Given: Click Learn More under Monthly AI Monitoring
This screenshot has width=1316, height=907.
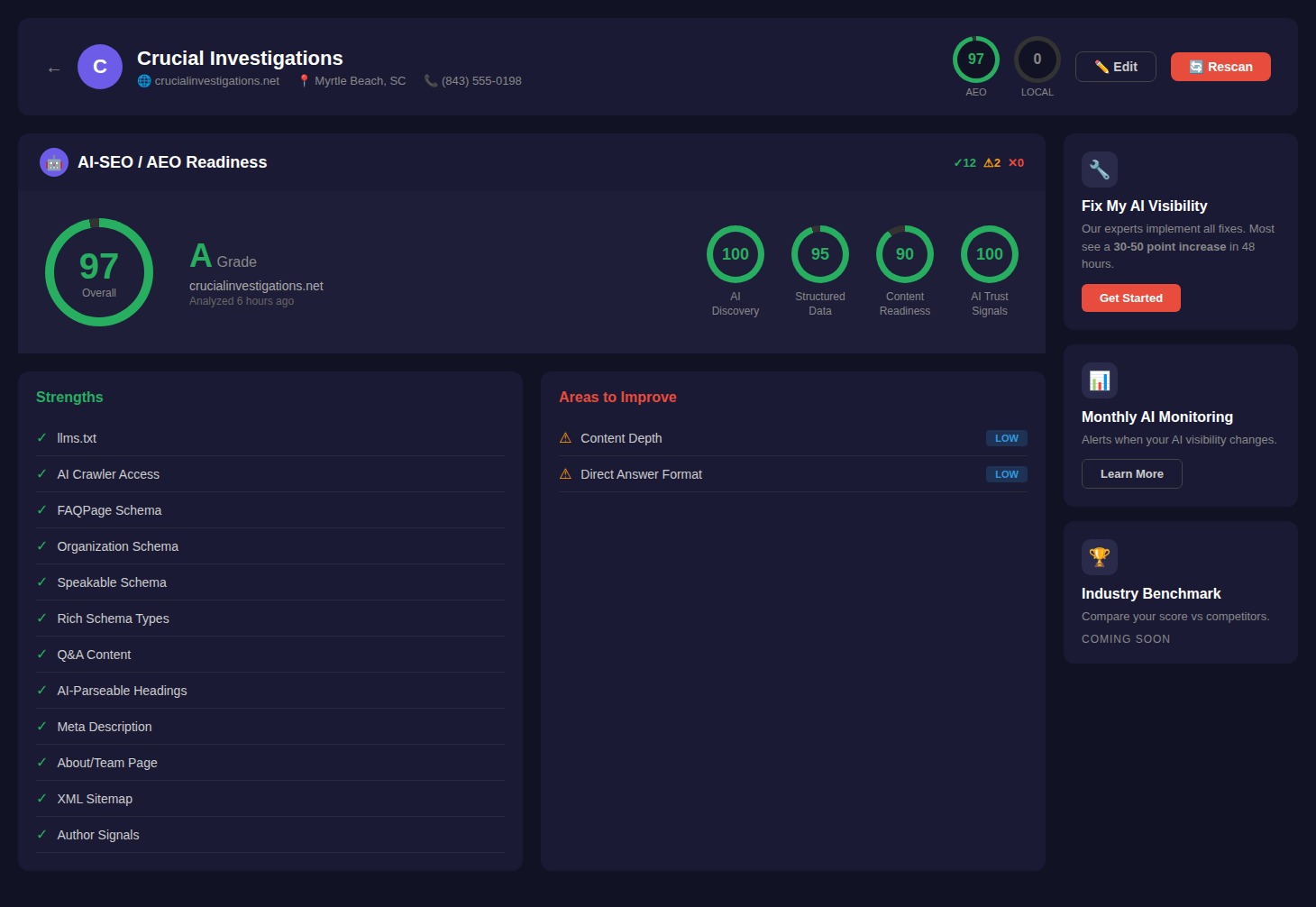Looking at the screenshot, I should [1131, 474].
